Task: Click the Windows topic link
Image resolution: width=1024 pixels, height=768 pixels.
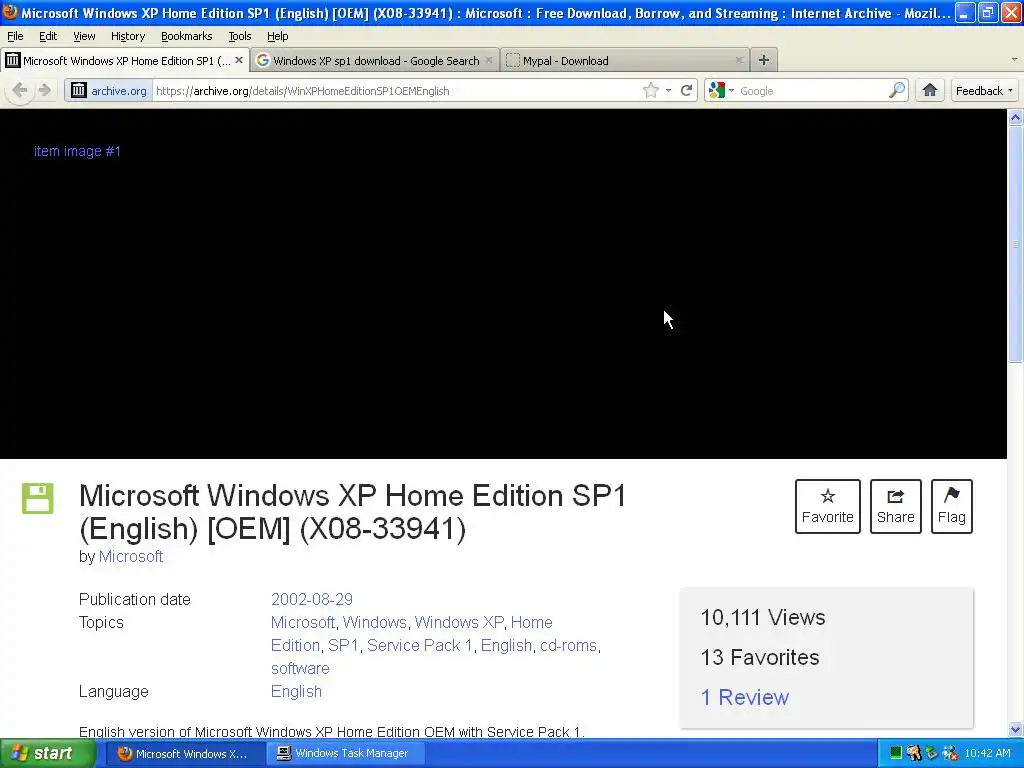Action: point(374,622)
